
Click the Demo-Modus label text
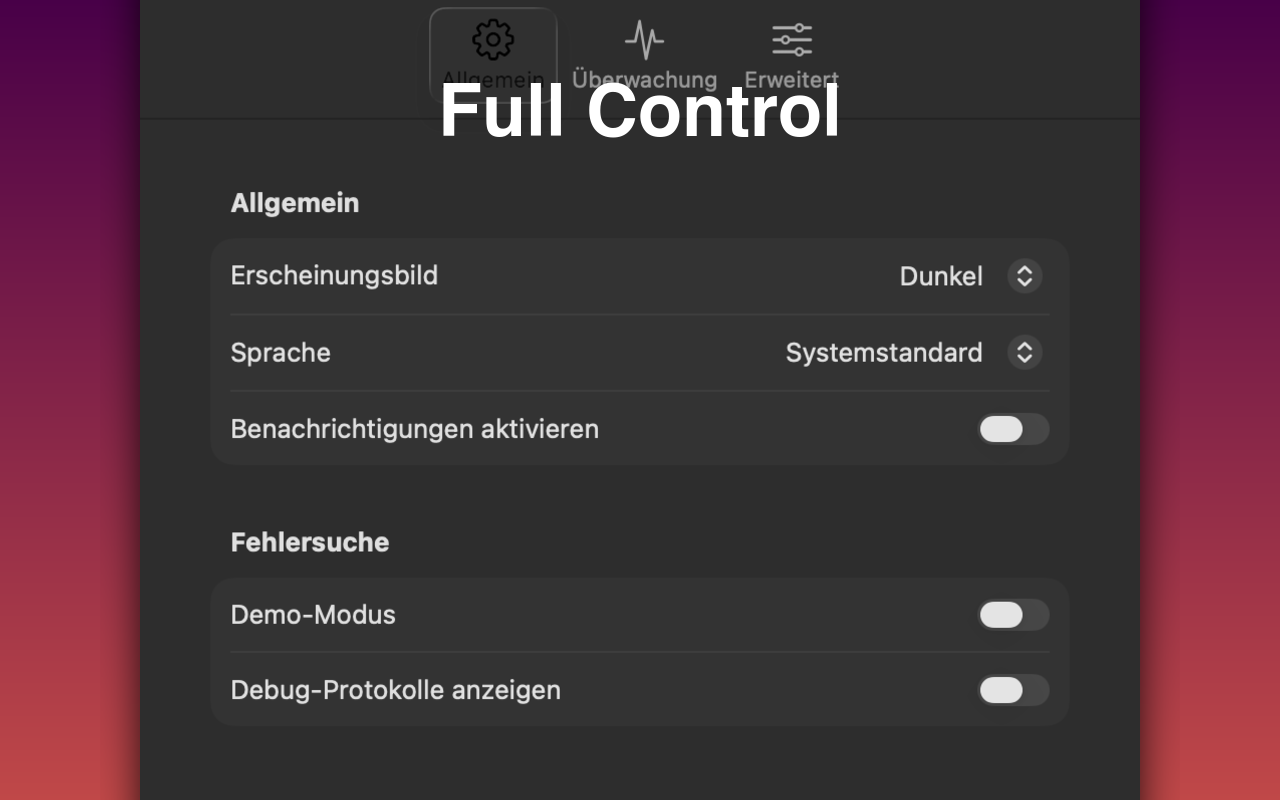point(313,614)
